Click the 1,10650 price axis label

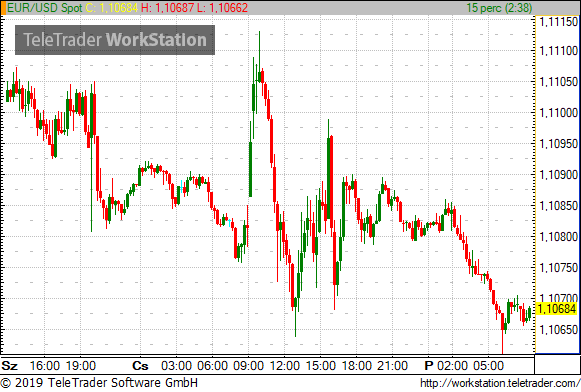(x=558, y=329)
